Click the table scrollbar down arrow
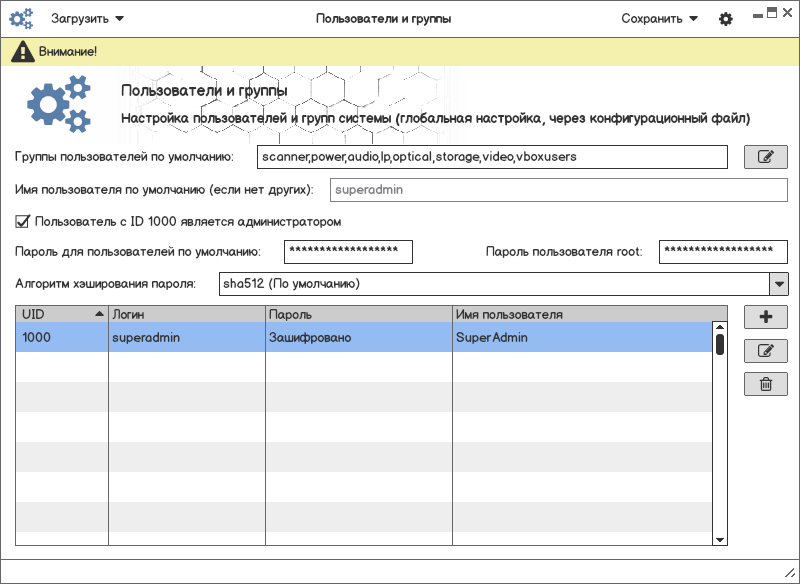Viewport: 800px width, 584px height. click(x=719, y=539)
